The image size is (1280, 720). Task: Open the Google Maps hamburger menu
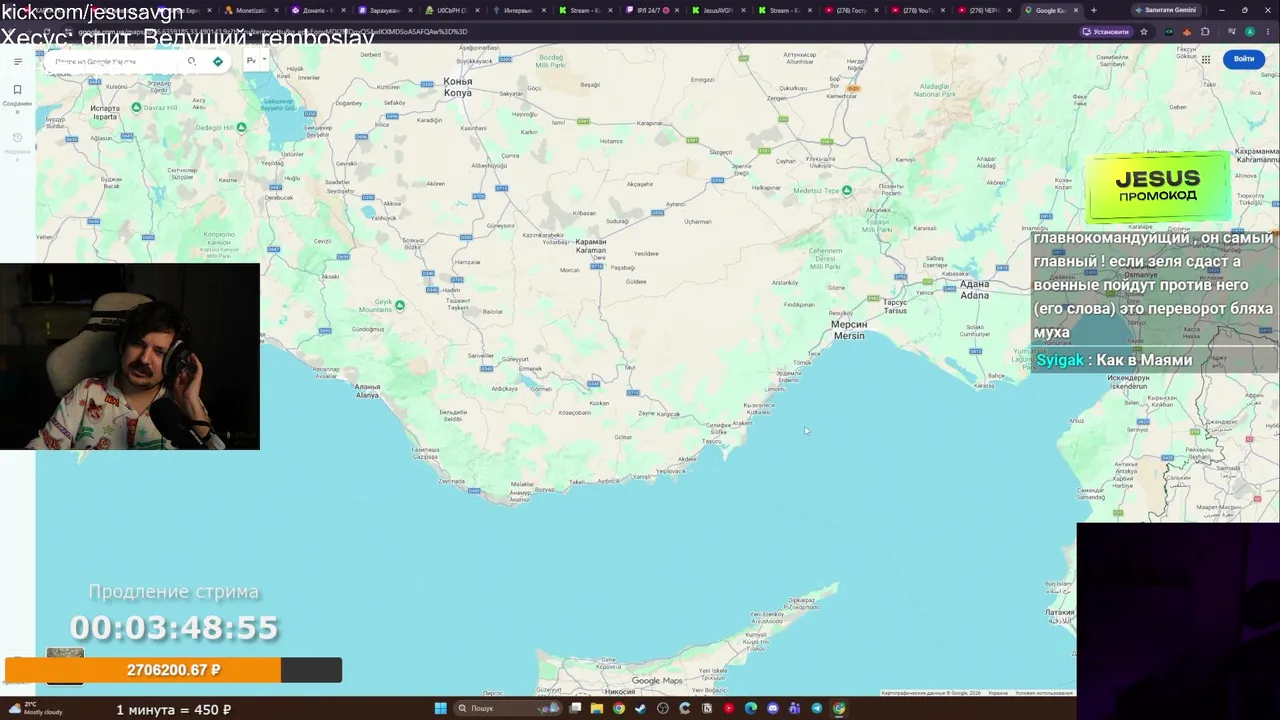point(17,62)
